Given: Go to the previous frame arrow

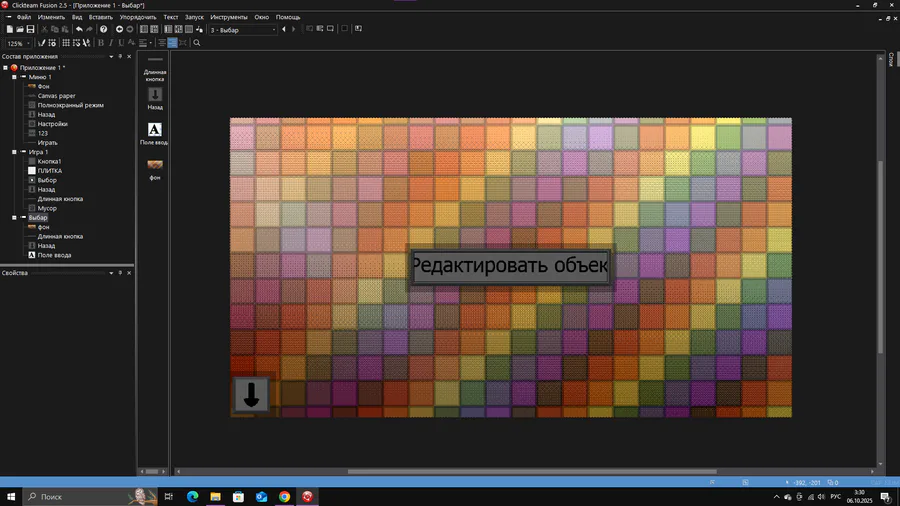Looking at the screenshot, I should (x=283, y=29).
